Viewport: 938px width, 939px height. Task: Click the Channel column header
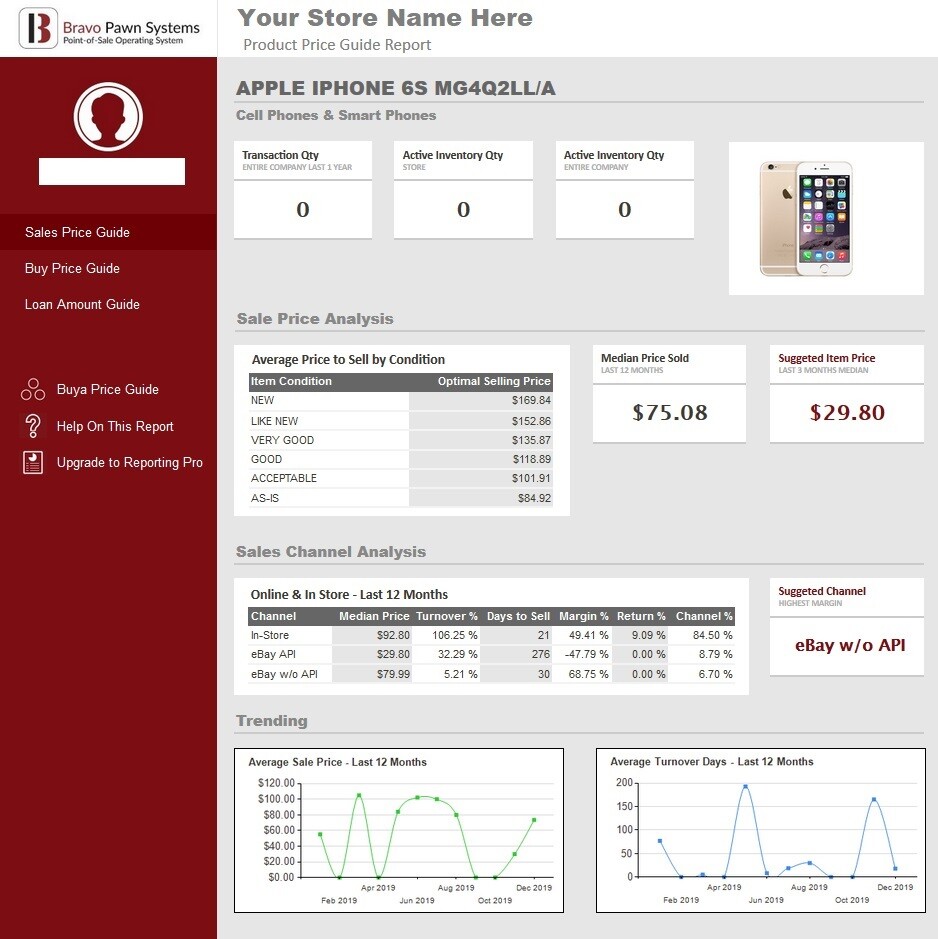273,616
